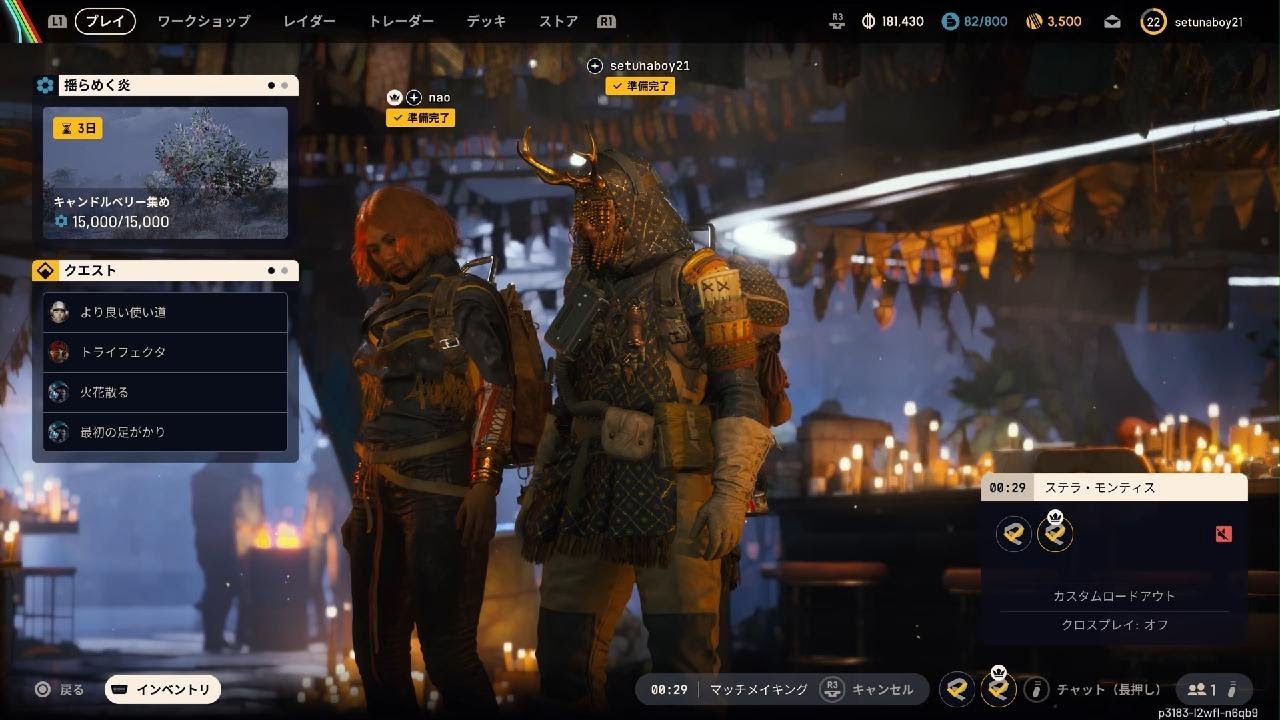Click the 火花散る quest giver portrait

click(x=59, y=392)
